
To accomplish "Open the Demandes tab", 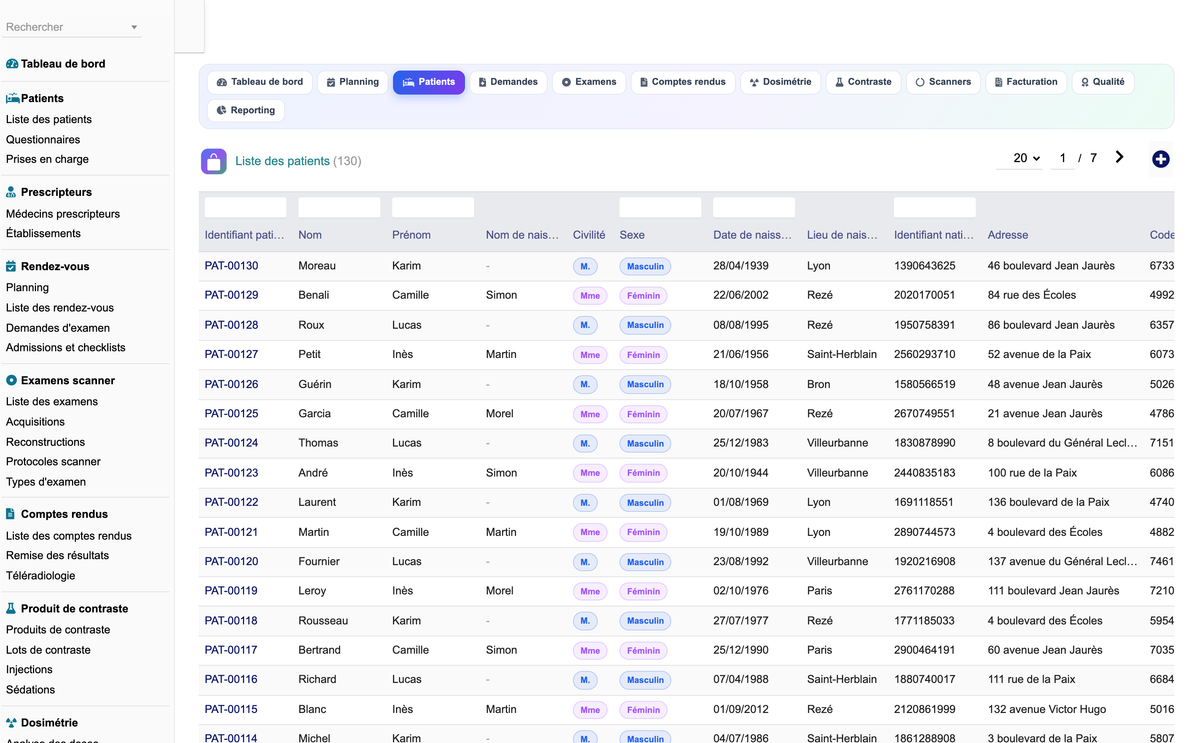I will click(508, 82).
